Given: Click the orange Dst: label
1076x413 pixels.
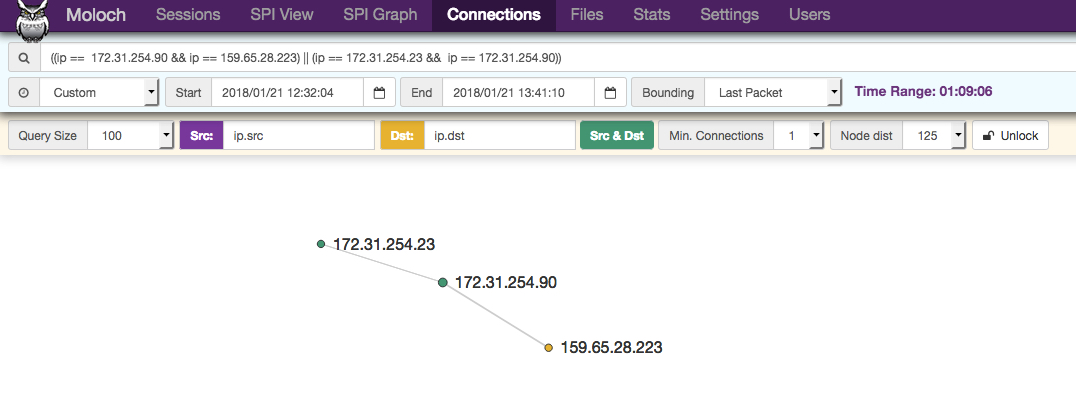Looking at the screenshot, I should point(402,136).
